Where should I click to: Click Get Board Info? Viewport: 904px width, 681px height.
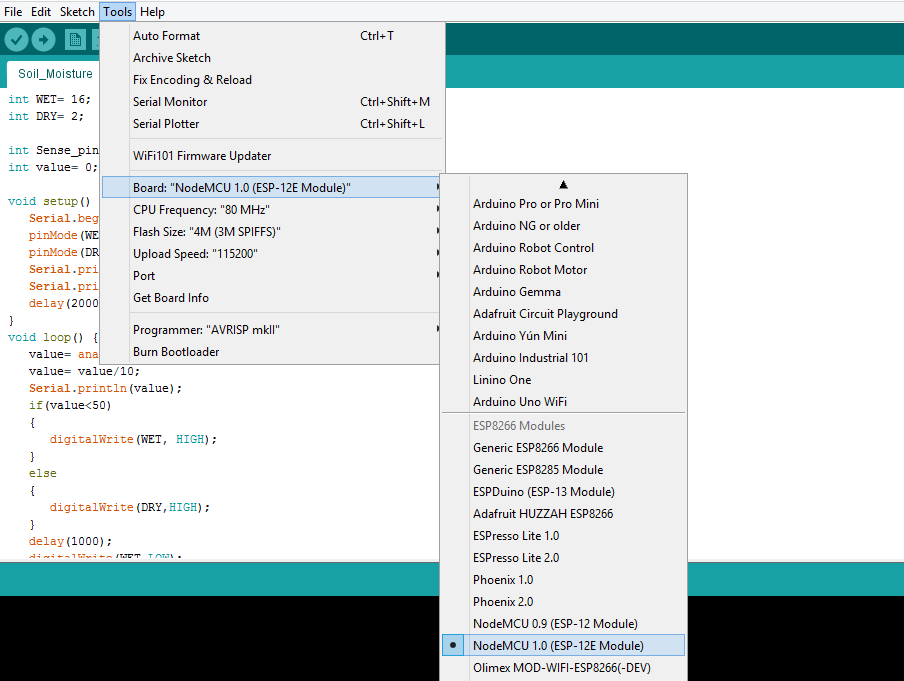coord(170,298)
